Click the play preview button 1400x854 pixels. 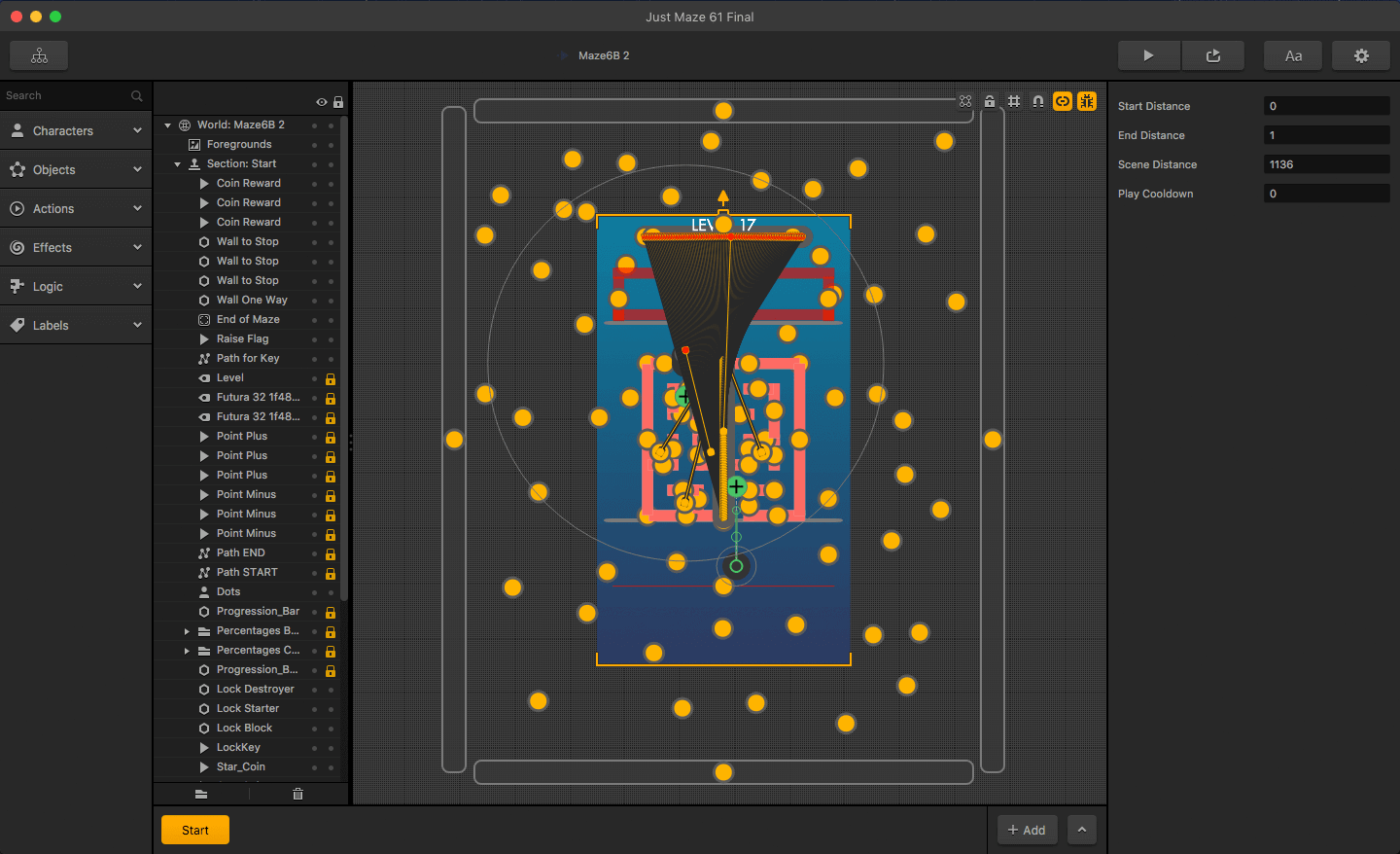[x=1148, y=55]
